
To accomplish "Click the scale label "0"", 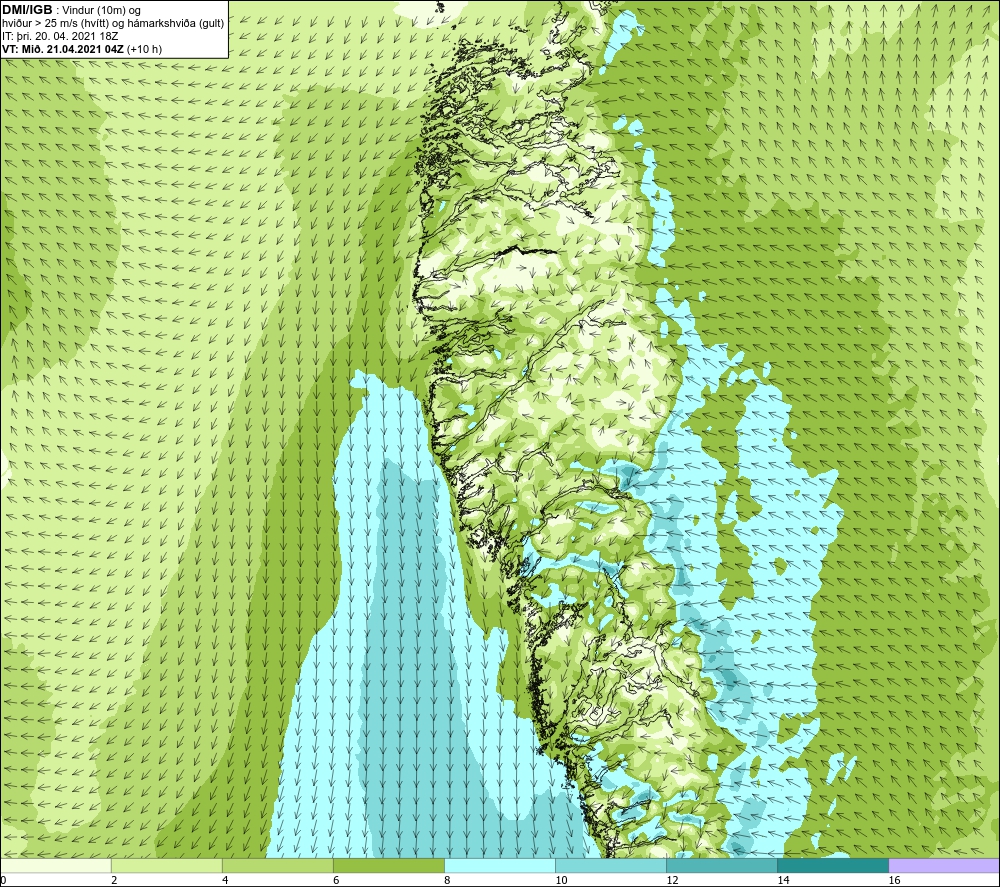I will [3, 881].
